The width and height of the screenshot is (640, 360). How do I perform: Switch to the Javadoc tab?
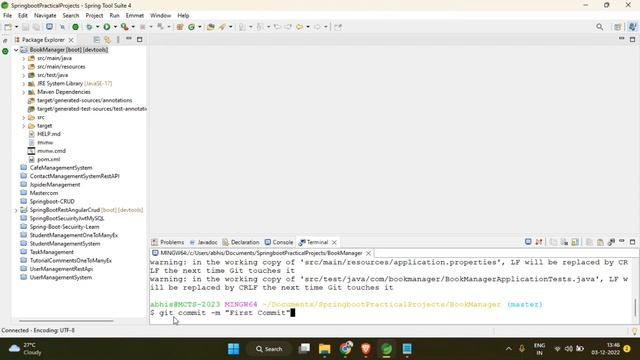(203, 242)
